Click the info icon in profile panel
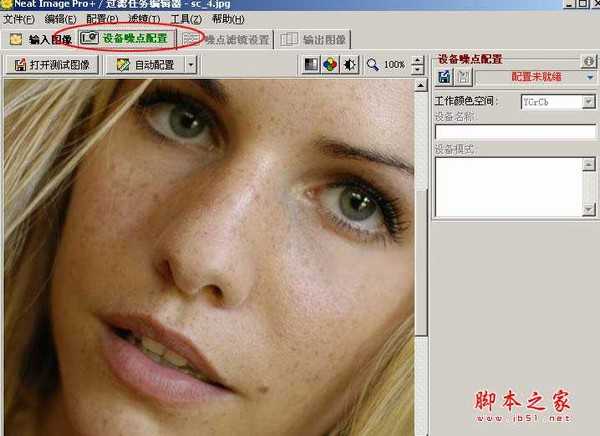 [x=590, y=60]
